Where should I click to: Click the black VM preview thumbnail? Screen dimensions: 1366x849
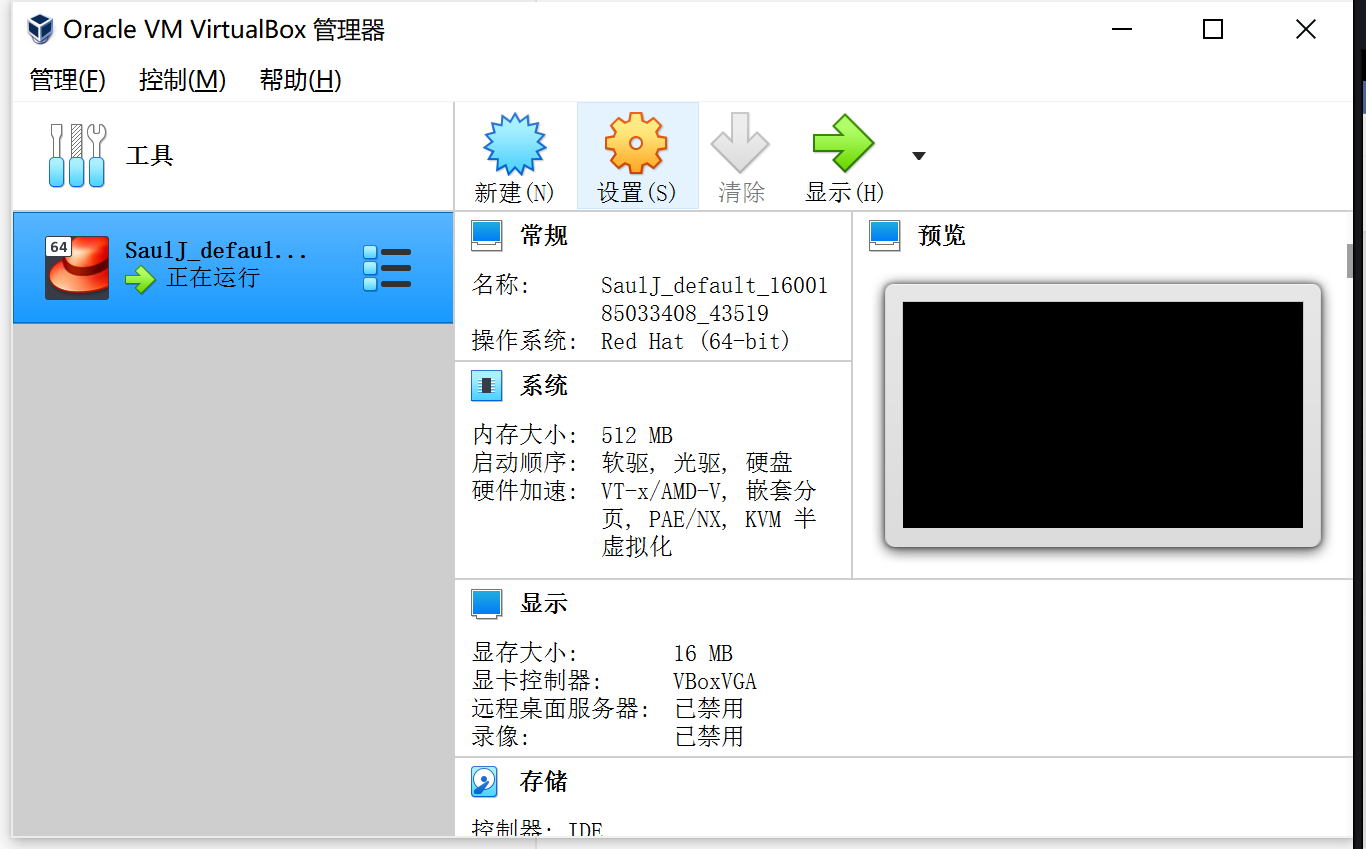point(1103,415)
